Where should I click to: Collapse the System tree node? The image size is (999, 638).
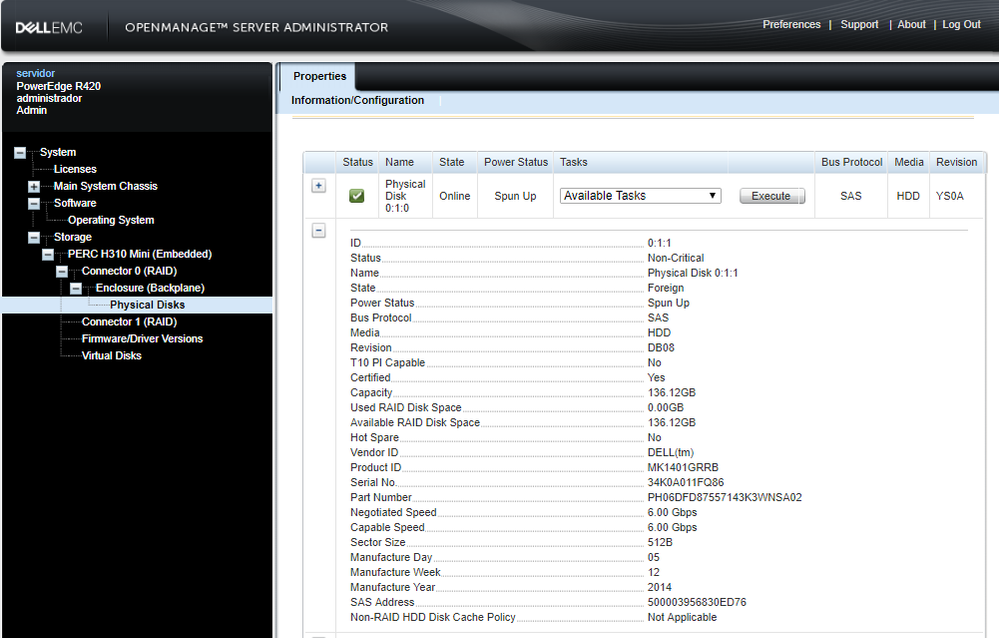tap(20, 152)
